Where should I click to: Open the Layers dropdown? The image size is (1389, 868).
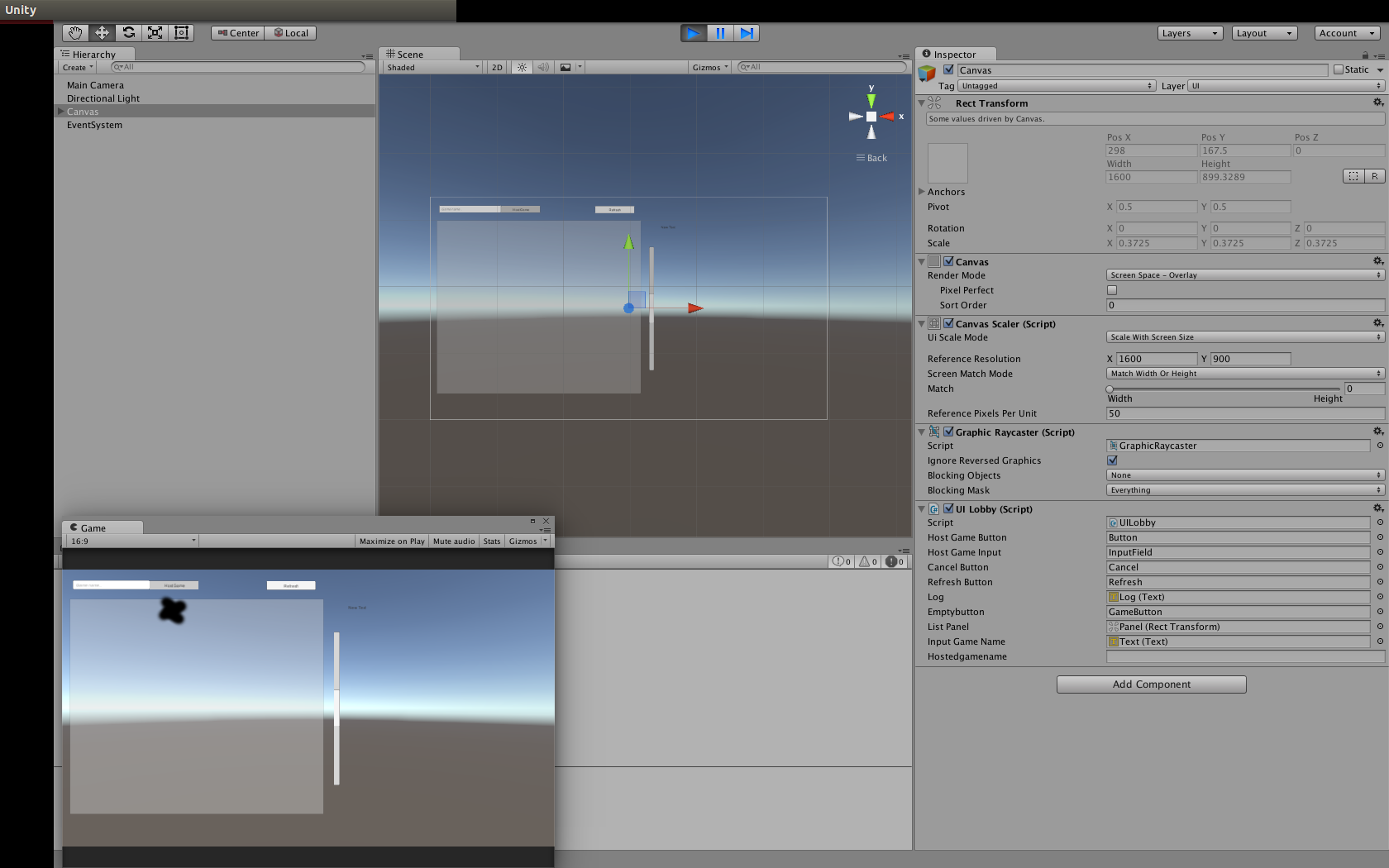click(1190, 33)
